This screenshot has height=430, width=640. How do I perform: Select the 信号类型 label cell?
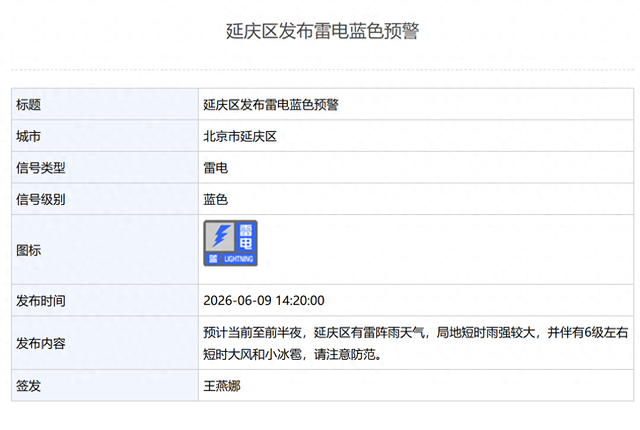click(105, 167)
